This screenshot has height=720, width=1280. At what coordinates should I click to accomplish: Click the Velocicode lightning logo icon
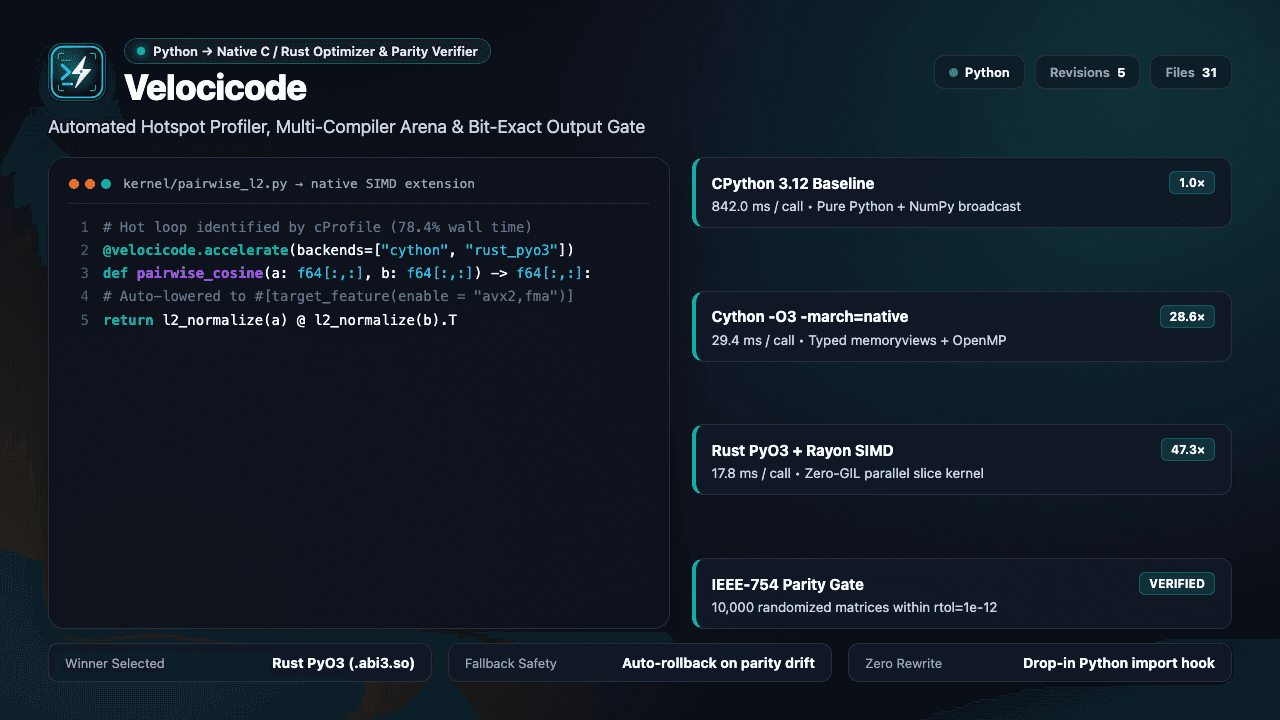77,72
